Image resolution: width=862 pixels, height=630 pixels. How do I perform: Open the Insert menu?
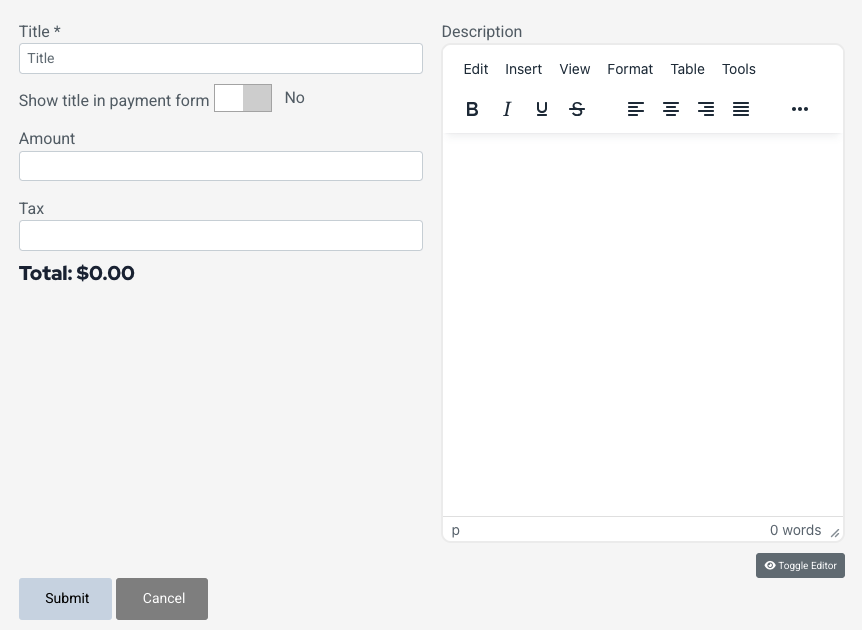(x=523, y=69)
